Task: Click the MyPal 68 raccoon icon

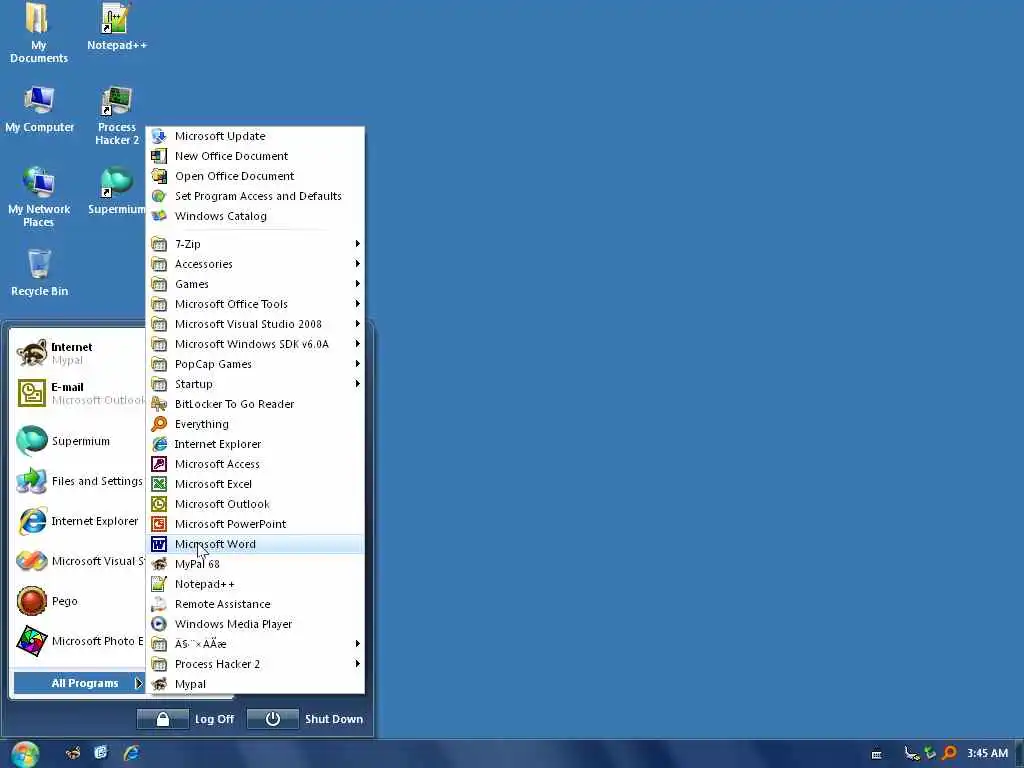Action: click(x=159, y=564)
